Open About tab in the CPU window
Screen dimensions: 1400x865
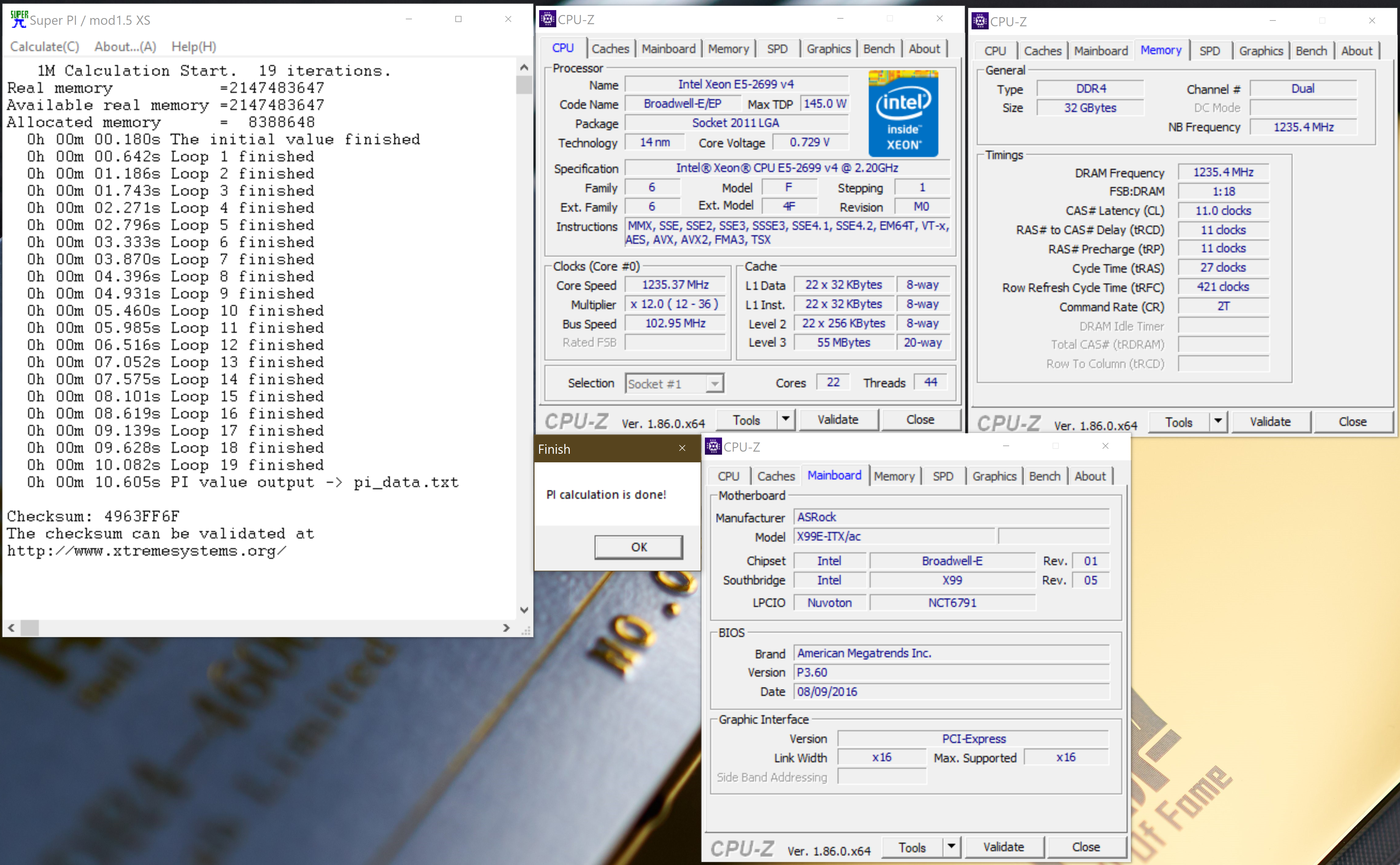pyautogui.click(x=924, y=49)
